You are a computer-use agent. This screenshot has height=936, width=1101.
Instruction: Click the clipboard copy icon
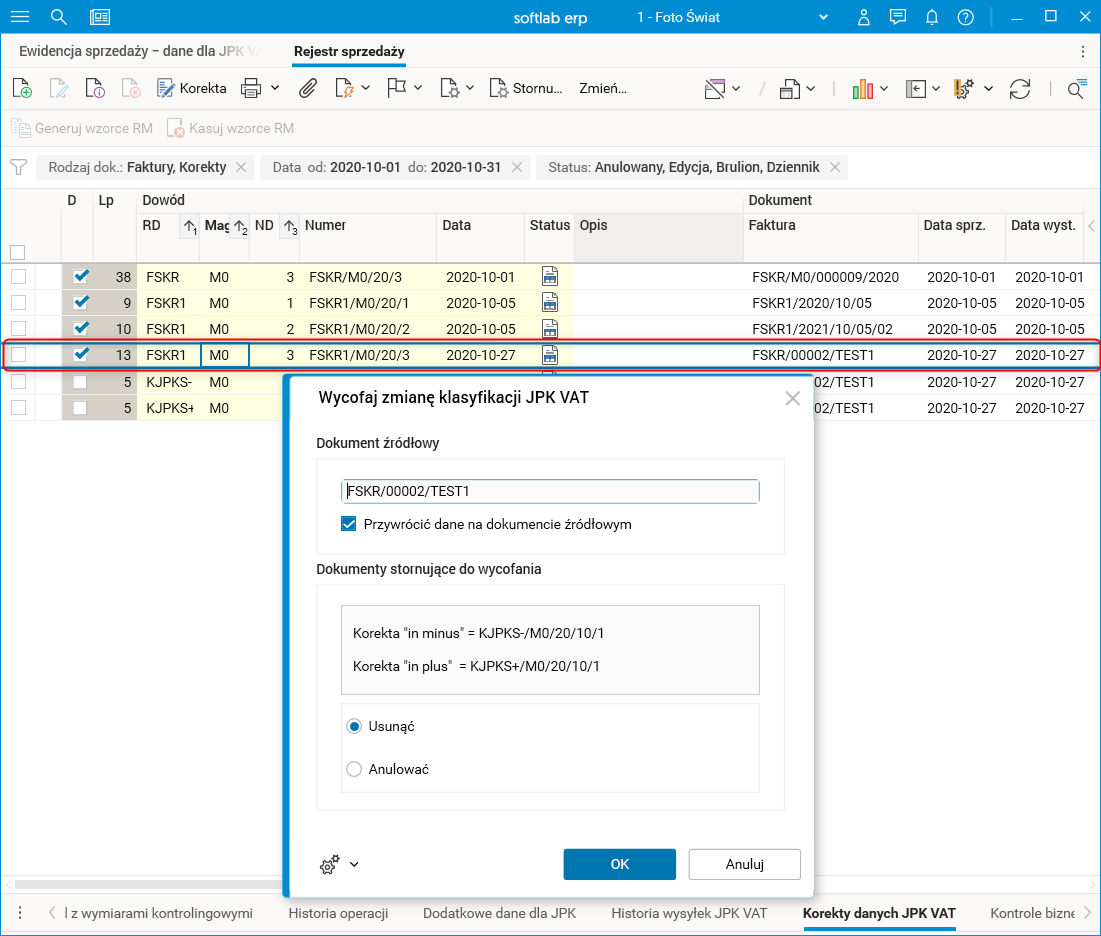pyautogui.click(x=790, y=89)
